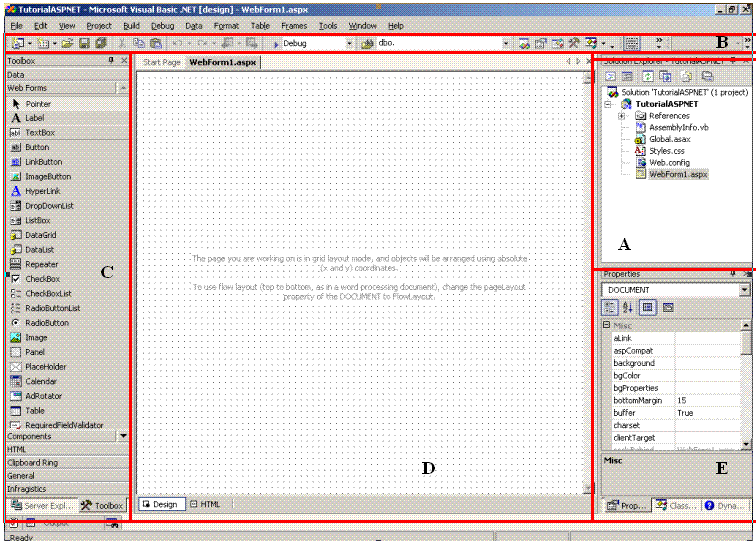Select the Label control in Toolbox
Screen dimensions: 756x541
click(68, 118)
